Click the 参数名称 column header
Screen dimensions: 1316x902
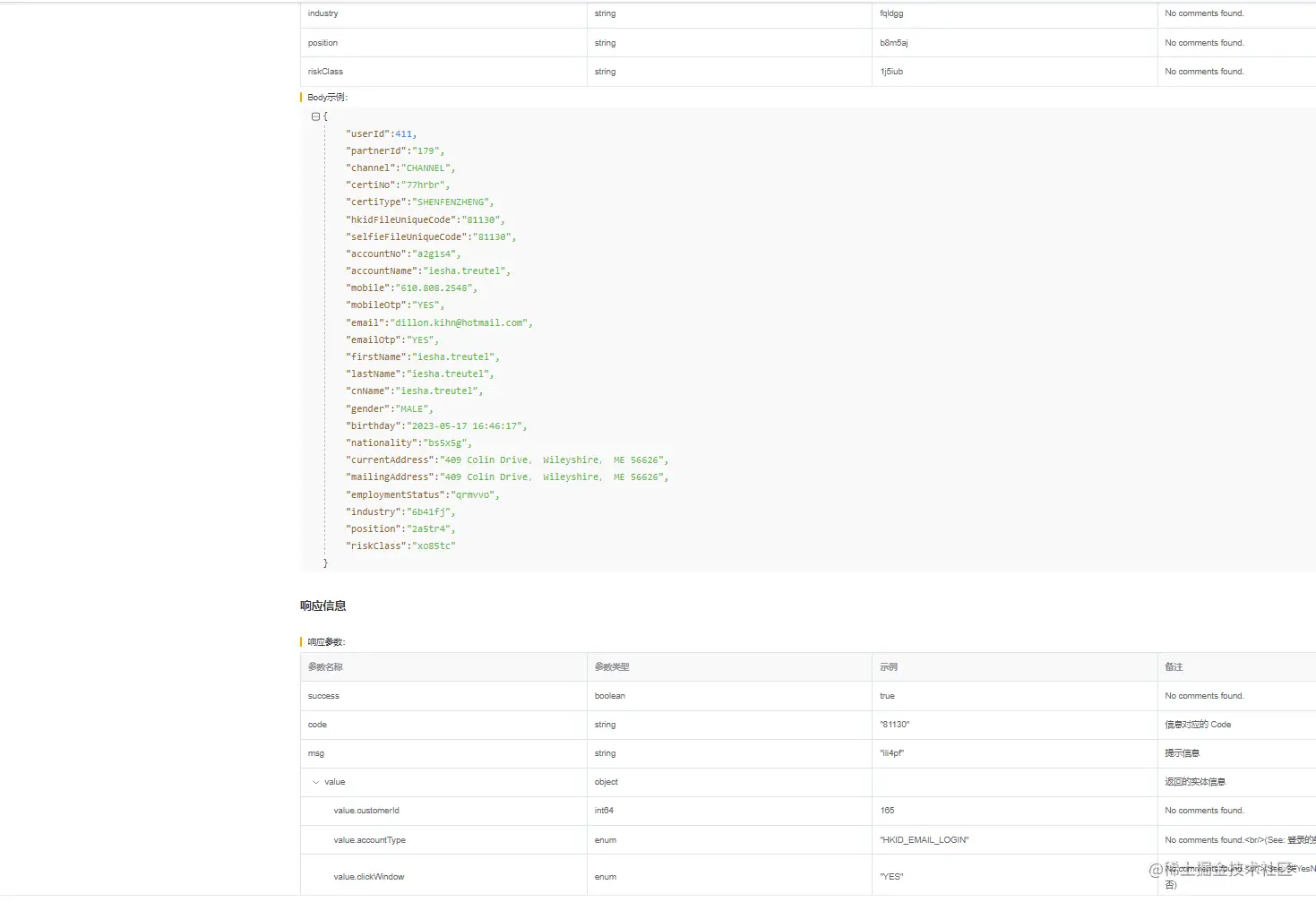click(x=327, y=666)
